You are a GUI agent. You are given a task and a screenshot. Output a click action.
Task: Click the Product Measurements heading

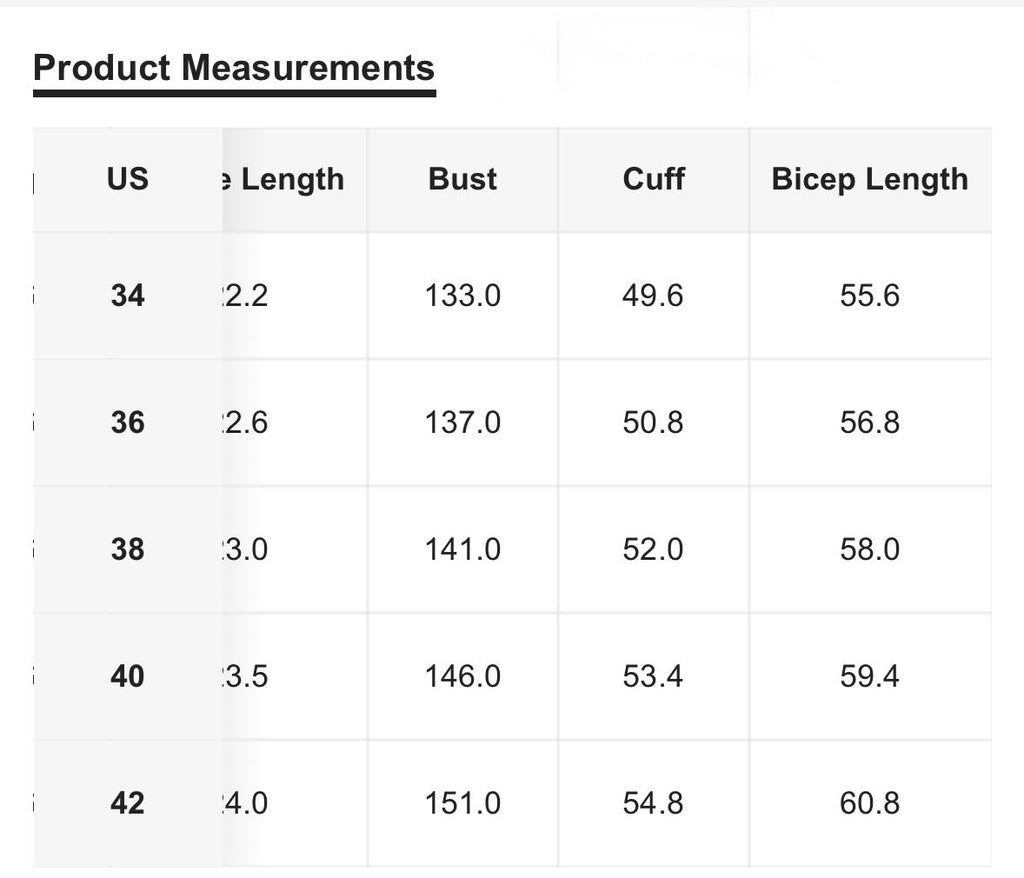(x=234, y=68)
